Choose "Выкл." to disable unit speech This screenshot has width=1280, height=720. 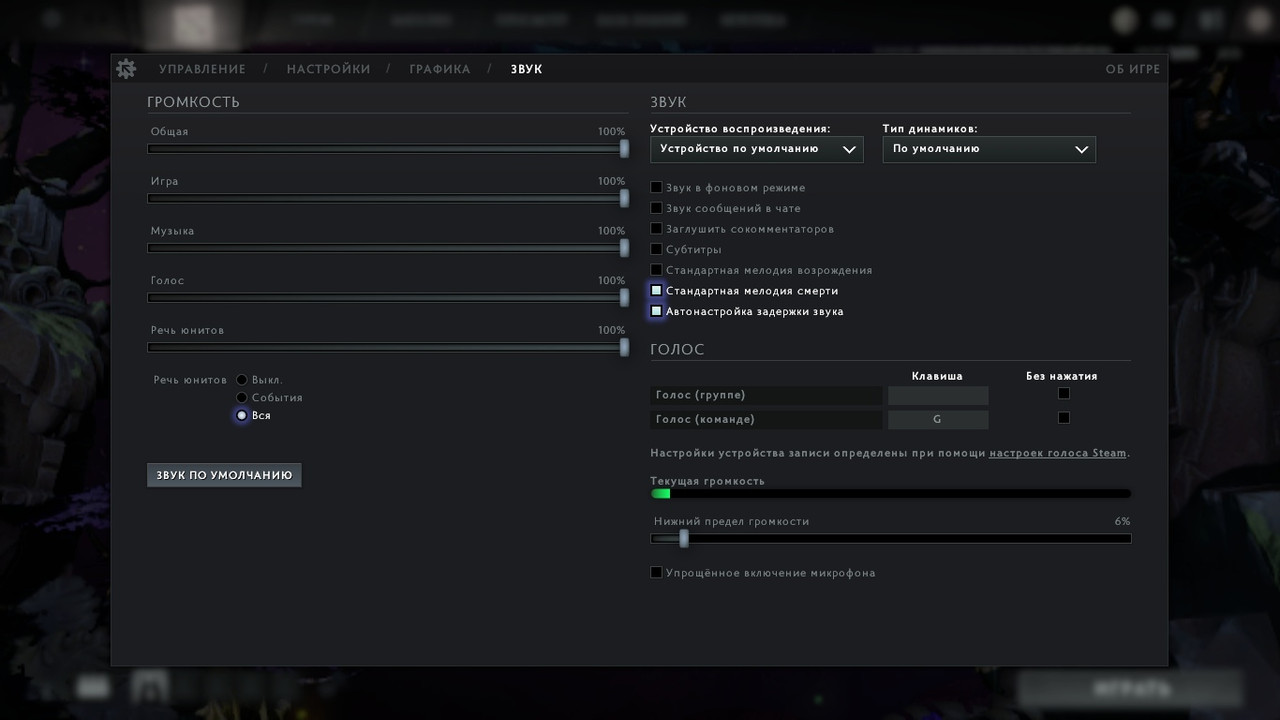(241, 379)
